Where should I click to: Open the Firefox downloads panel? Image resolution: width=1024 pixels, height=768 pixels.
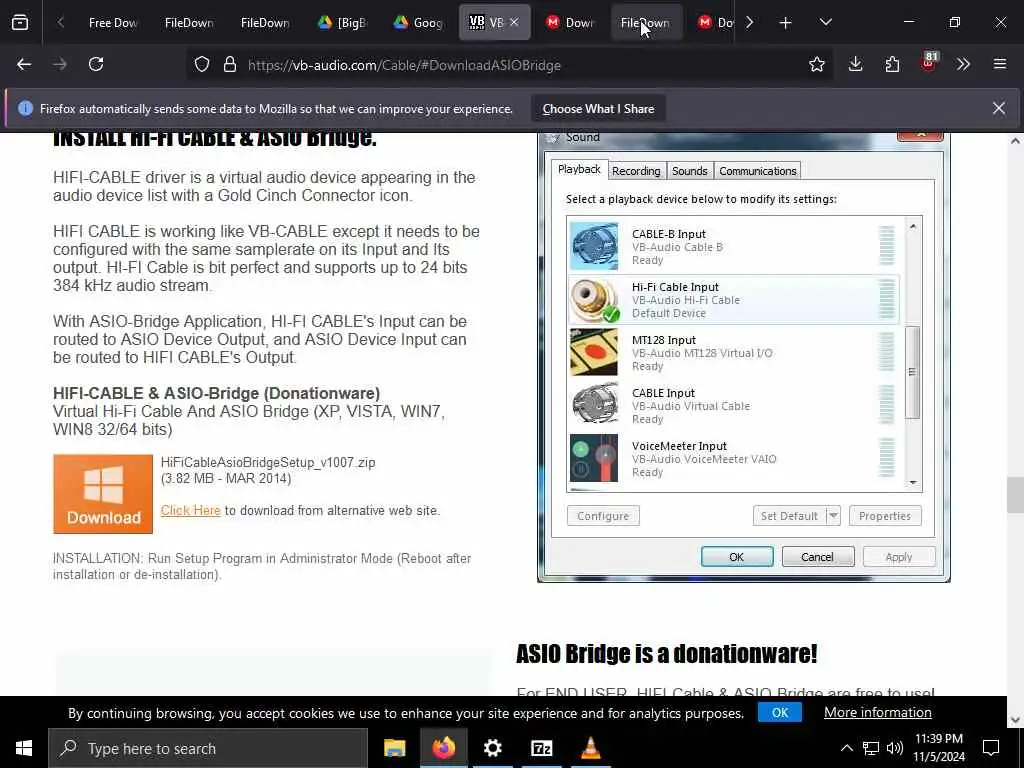click(856, 64)
